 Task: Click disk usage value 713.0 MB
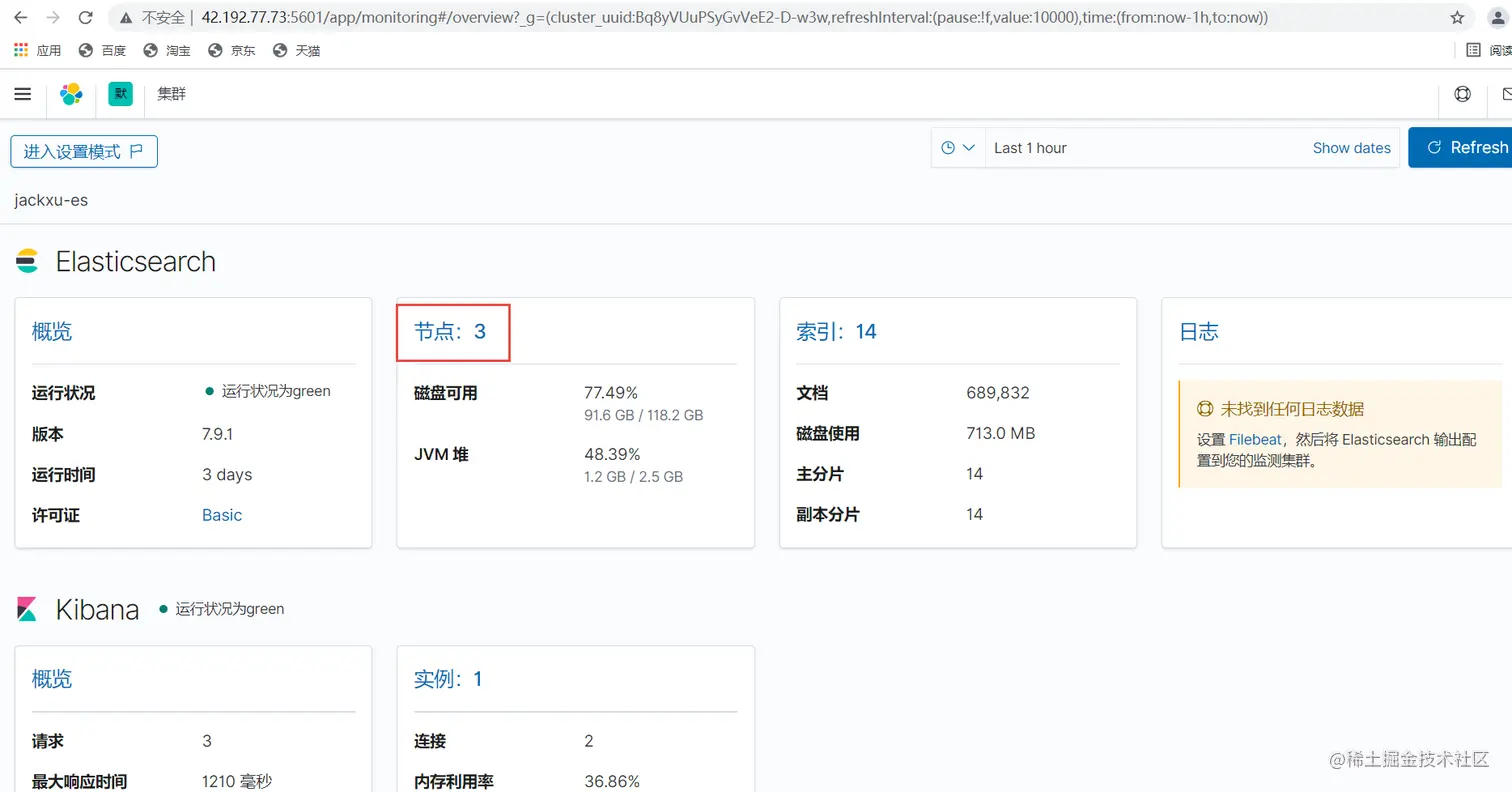(x=1001, y=433)
